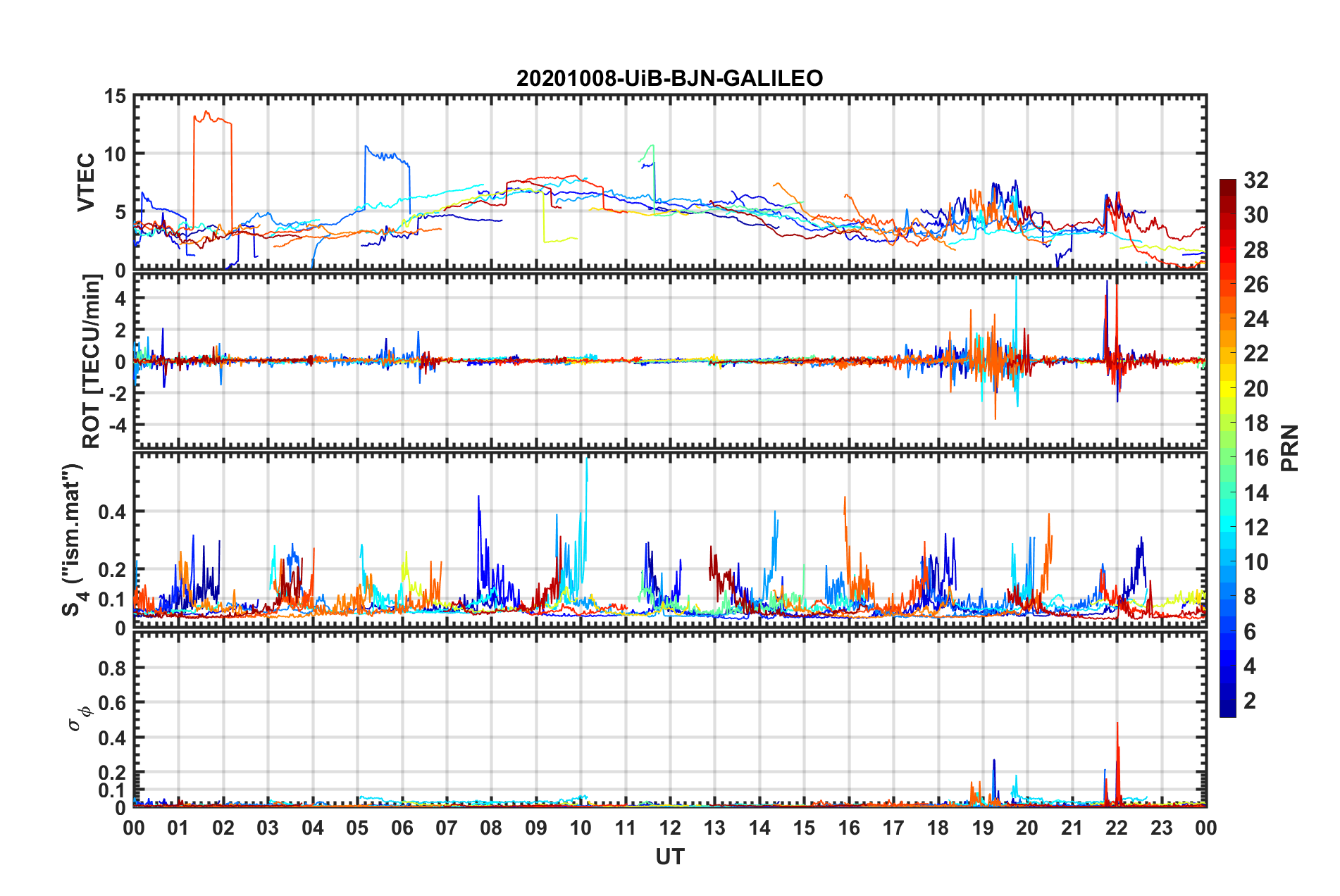Click x-axis hour label 19

(x=983, y=828)
